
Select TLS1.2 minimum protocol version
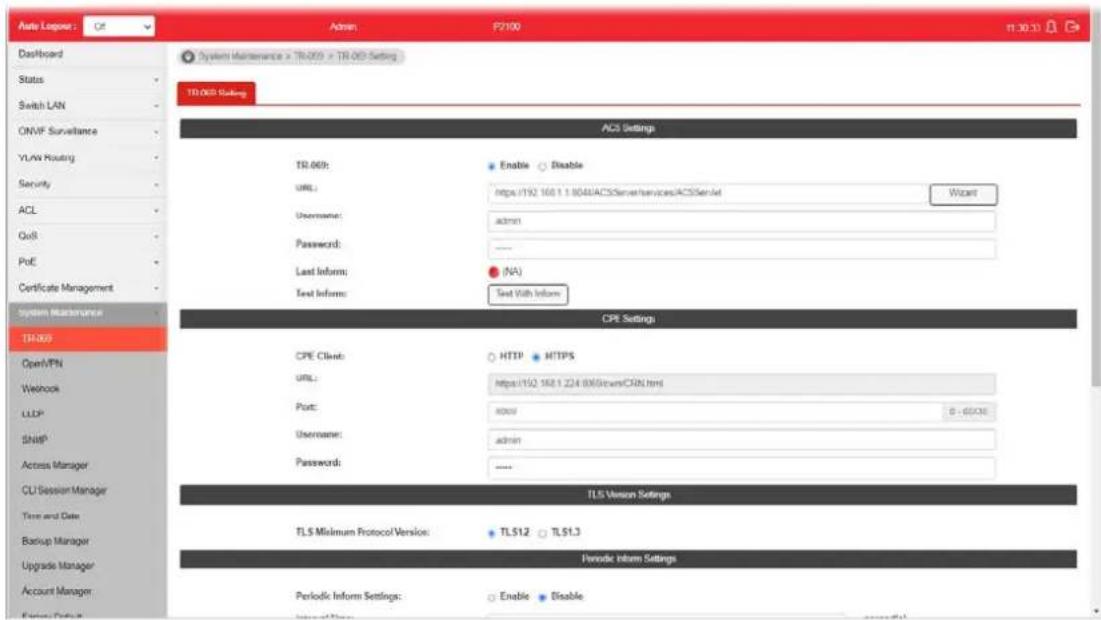(492, 533)
